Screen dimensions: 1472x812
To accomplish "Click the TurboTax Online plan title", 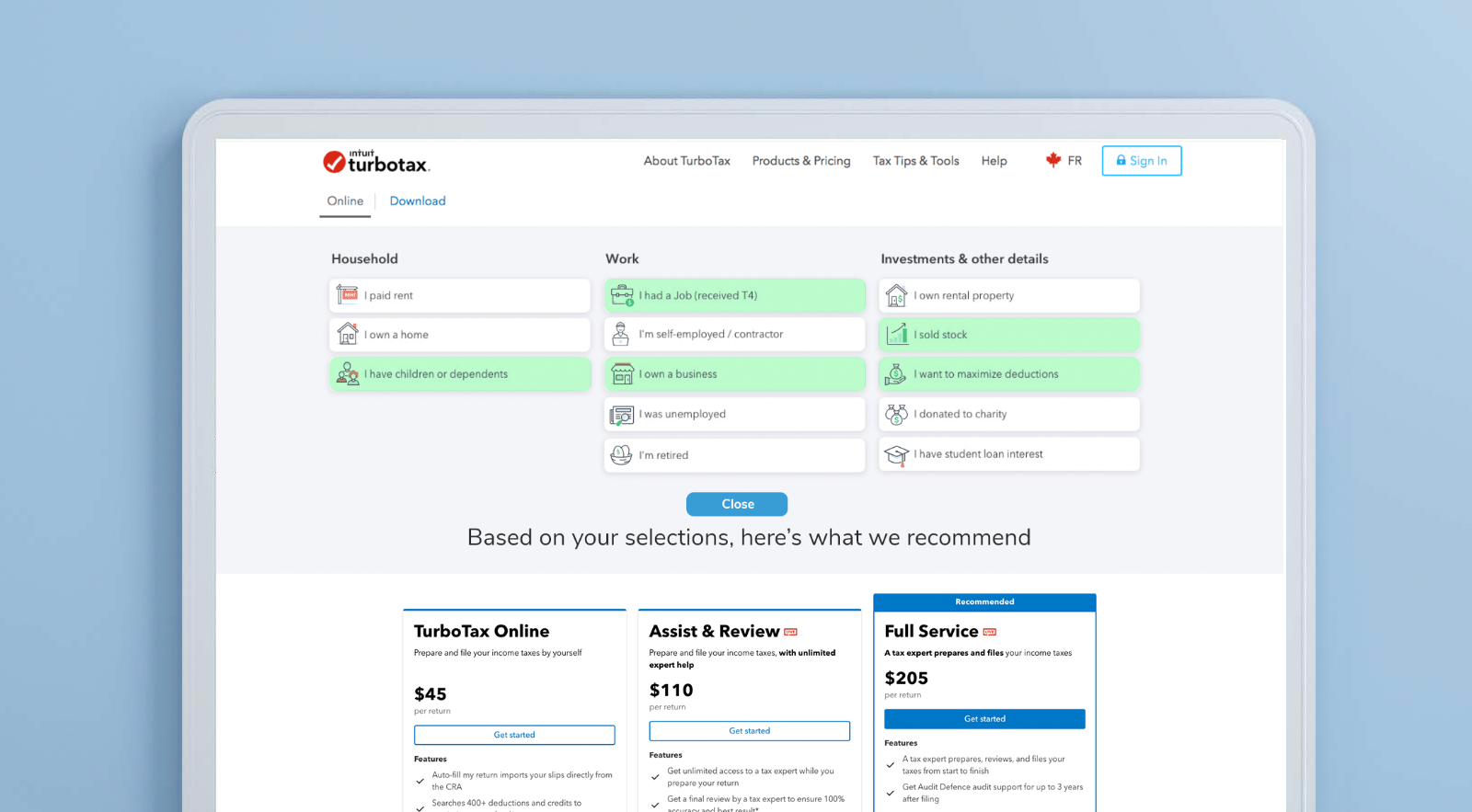I will (481, 631).
